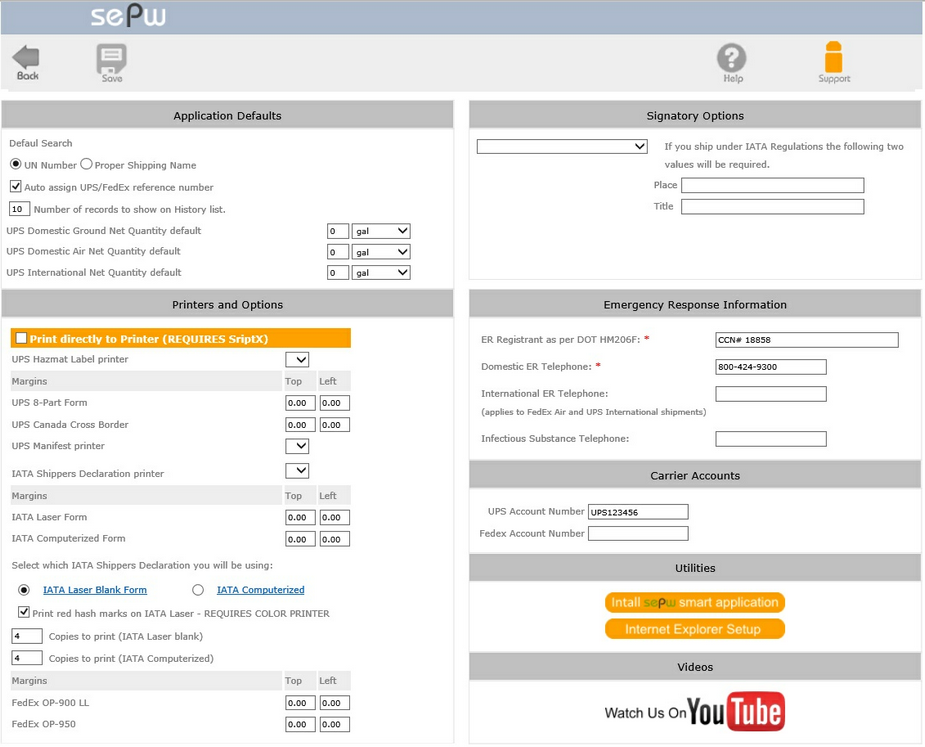Viewport: 925px width, 747px height.
Task: Click FedEx OP-900 LL top margin field
Action: tap(300, 703)
